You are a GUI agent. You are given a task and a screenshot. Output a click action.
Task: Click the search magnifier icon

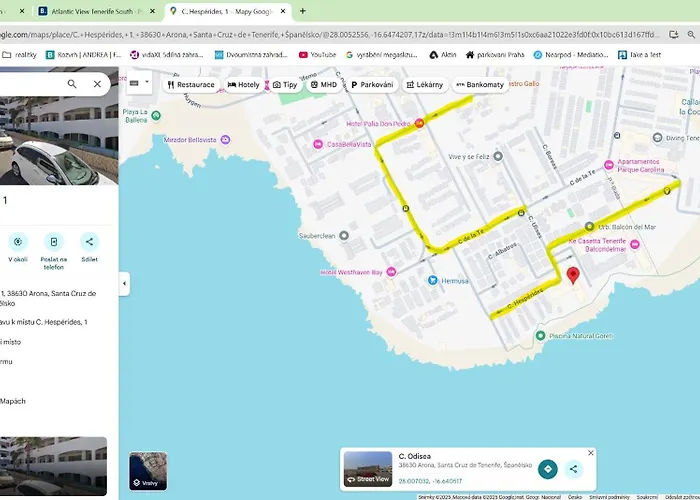(x=72, y=84)
